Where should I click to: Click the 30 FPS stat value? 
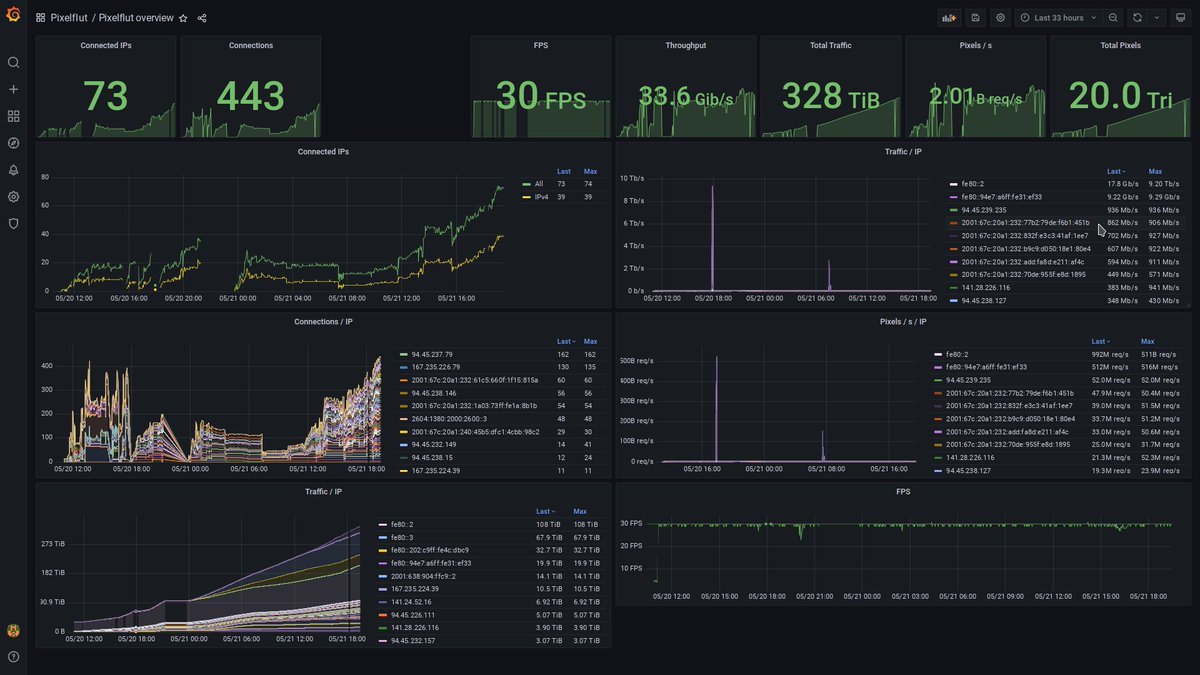point(541,96)
